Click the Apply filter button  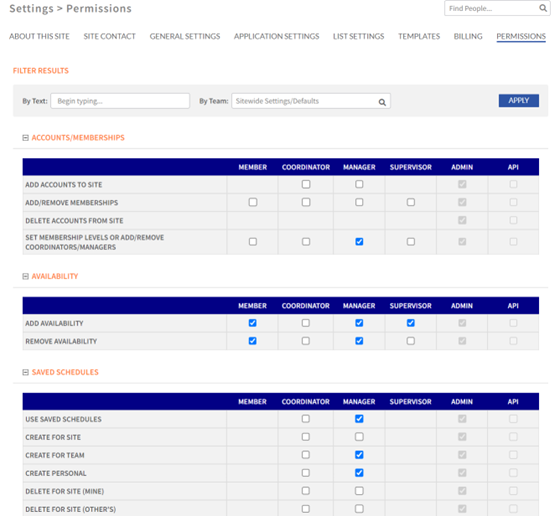tap(519, 101)
